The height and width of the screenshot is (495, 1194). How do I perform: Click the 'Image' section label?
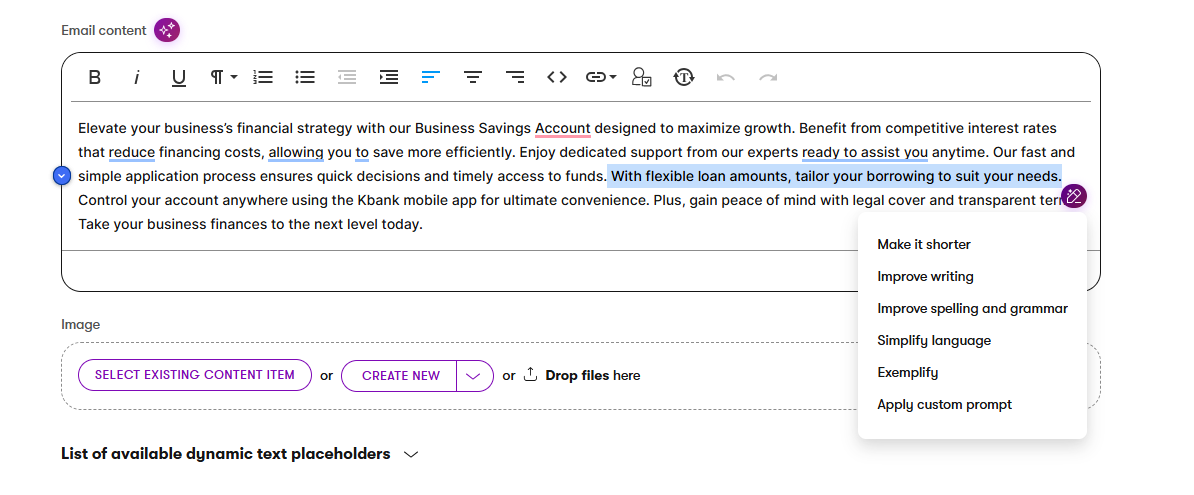coord(81,324)
